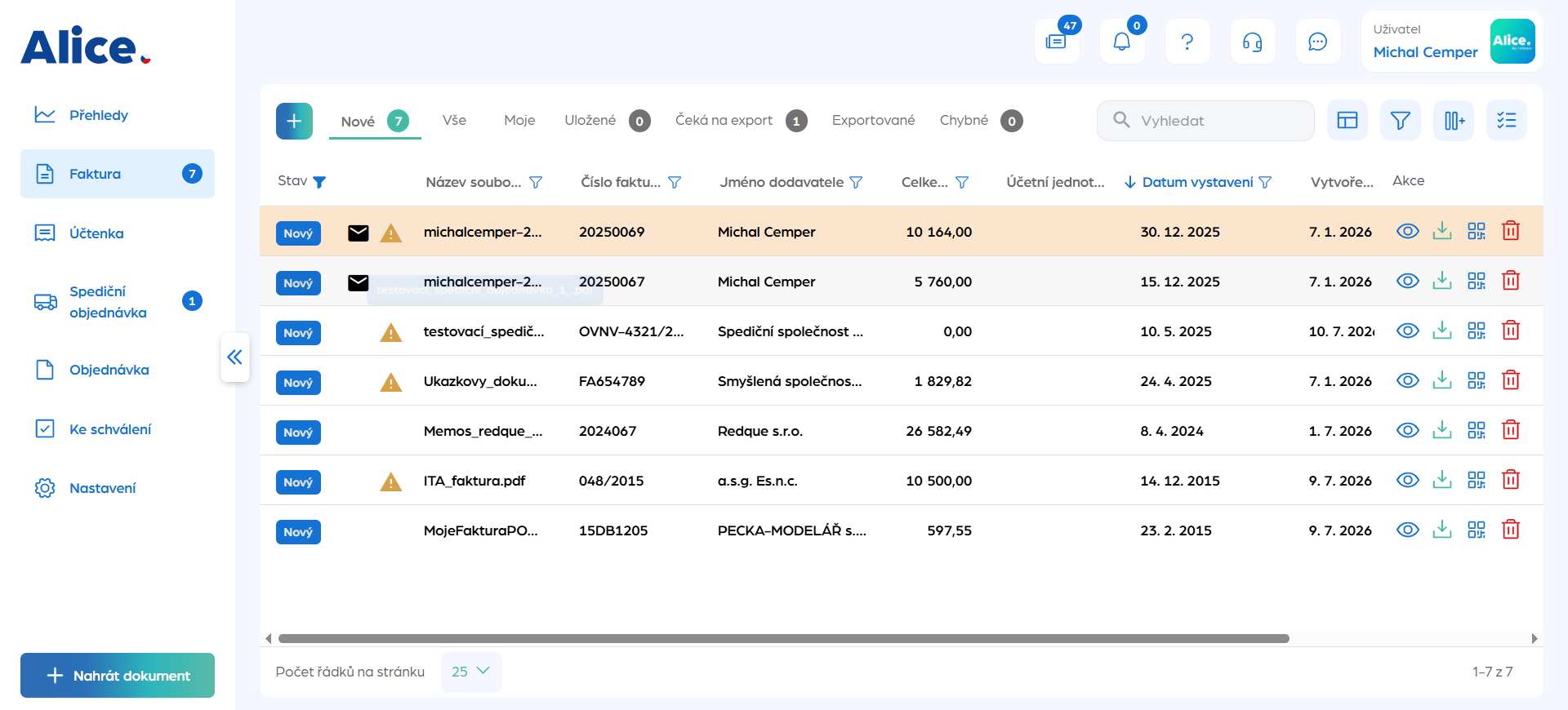
Task: View invoice 15DB1205 via eye icon
Action: 1408,530
